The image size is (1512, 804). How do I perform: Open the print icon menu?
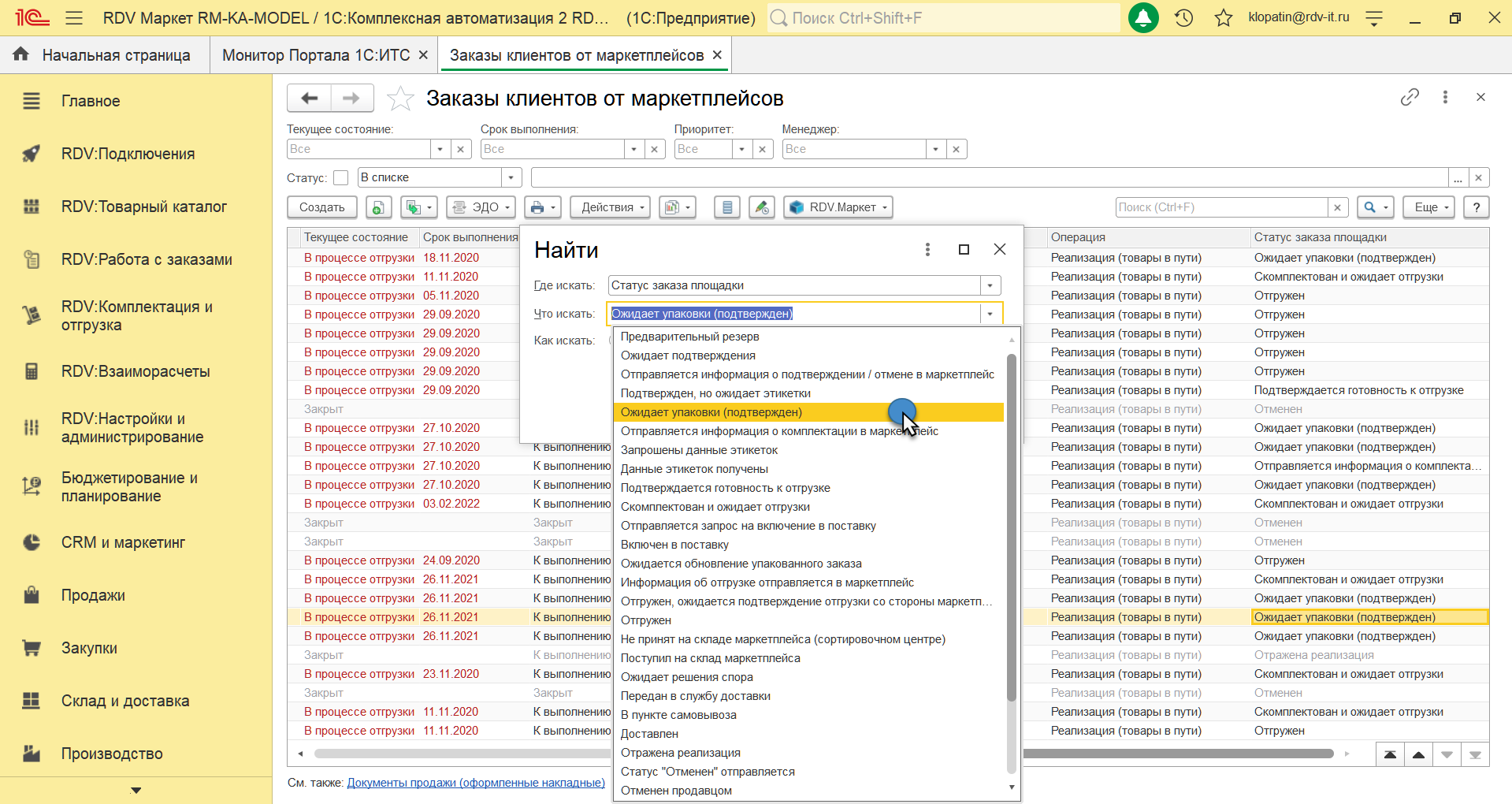pyautogui.click(x=542, y=207)
